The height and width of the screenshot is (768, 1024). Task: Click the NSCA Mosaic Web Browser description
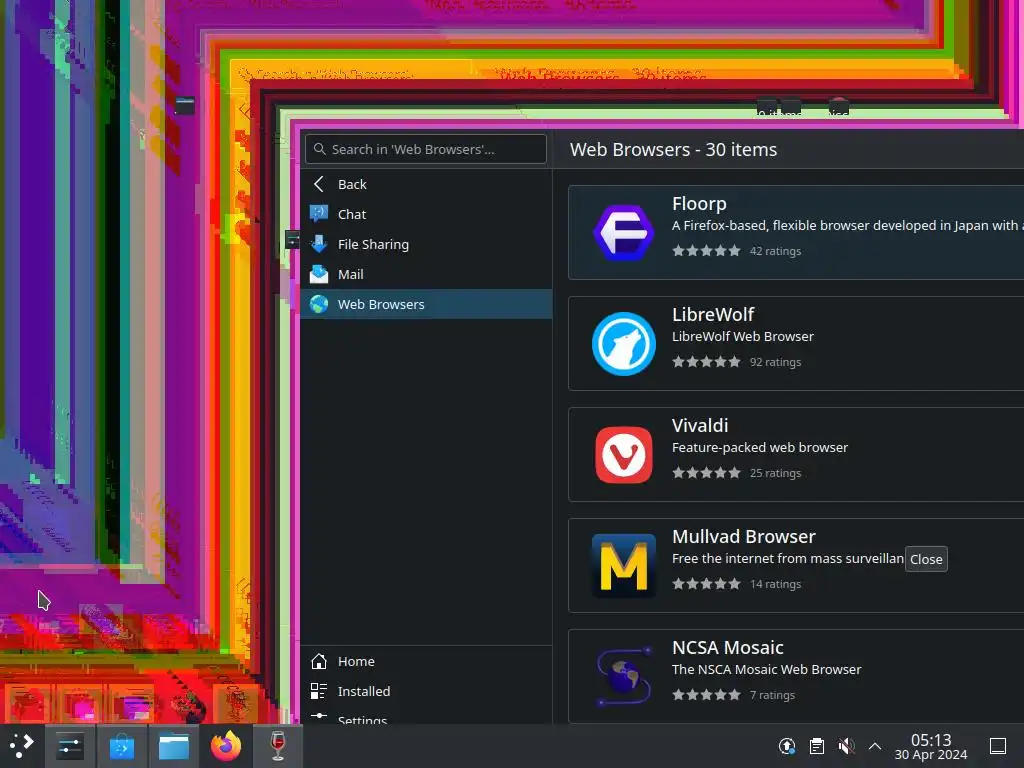click(x=766, y=669)
